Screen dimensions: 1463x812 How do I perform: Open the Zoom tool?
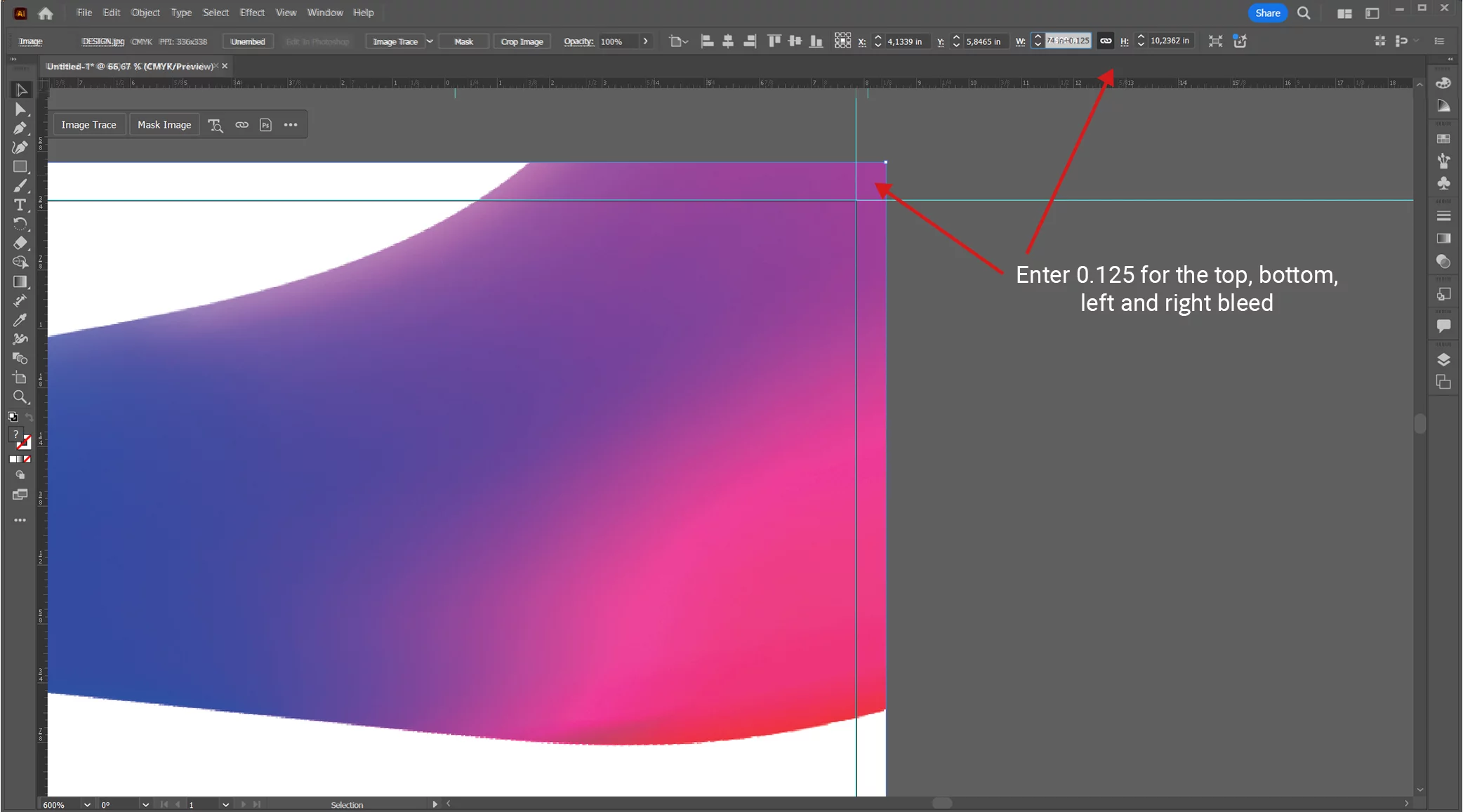click(x=20, y=399)
